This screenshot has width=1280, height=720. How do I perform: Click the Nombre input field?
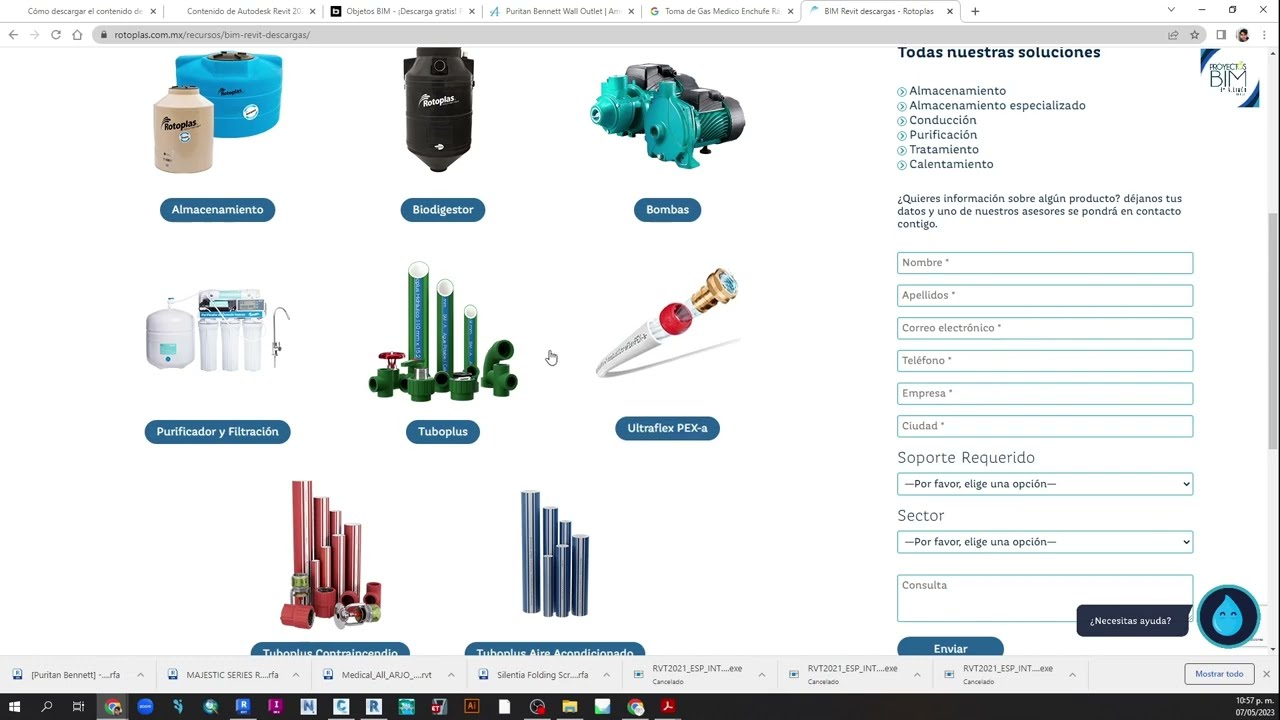click(1045, 263)
